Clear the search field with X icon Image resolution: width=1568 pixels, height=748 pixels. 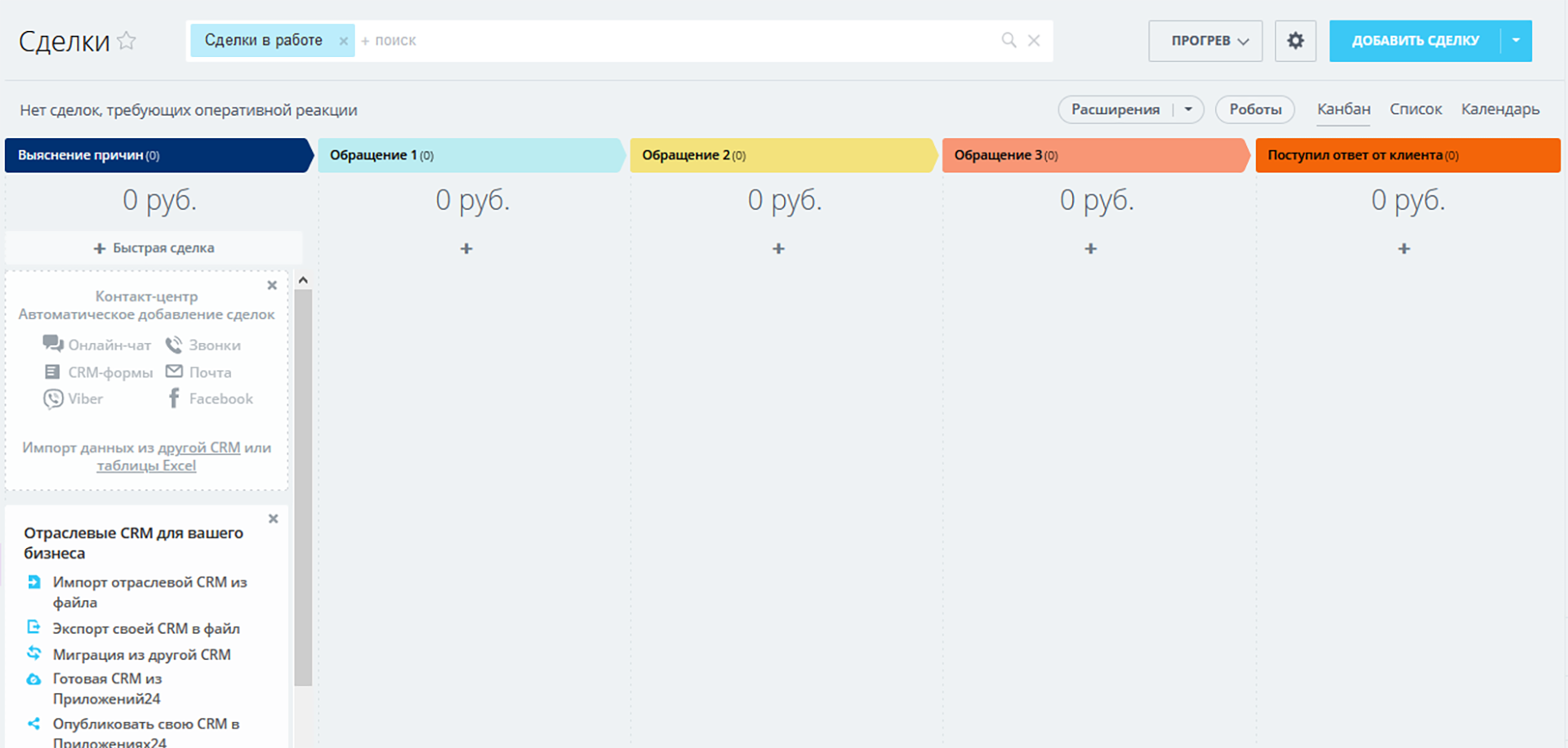pyautogui.click(x=1034, y=40)
